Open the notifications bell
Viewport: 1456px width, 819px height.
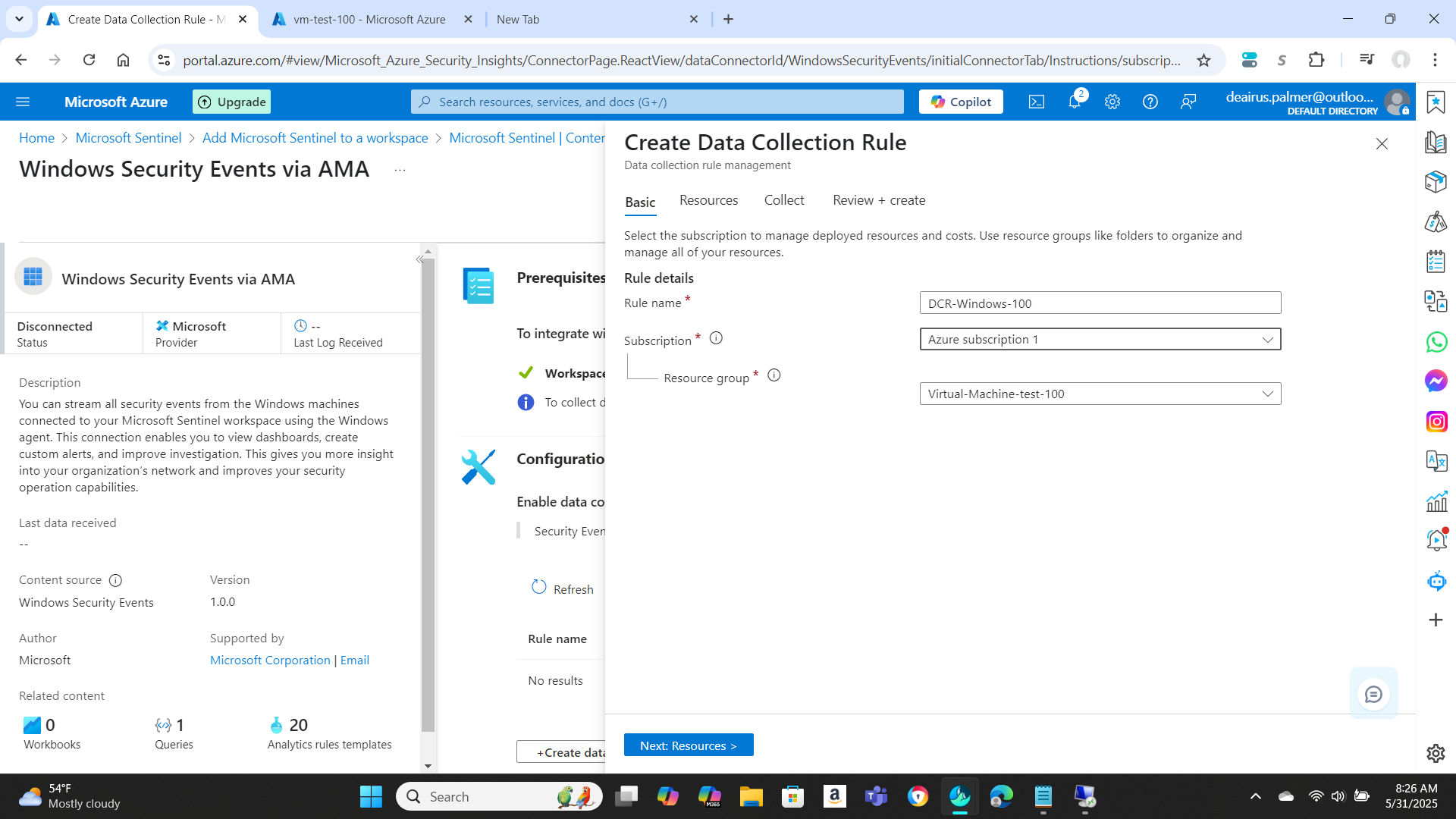(x=1075, y=102)
